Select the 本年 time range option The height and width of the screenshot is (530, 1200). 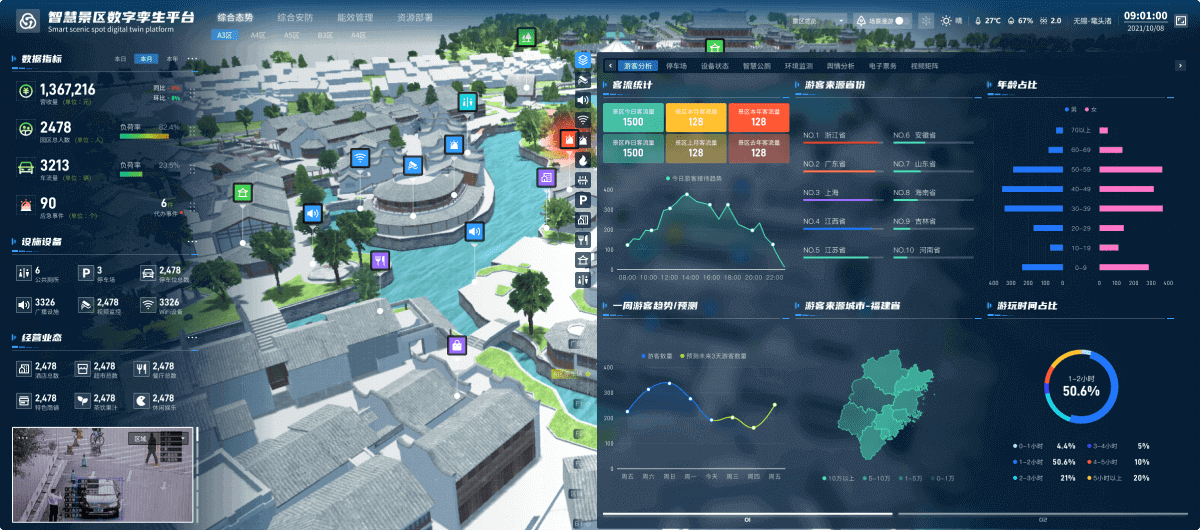pyautogui.click(x=173, y=59)
